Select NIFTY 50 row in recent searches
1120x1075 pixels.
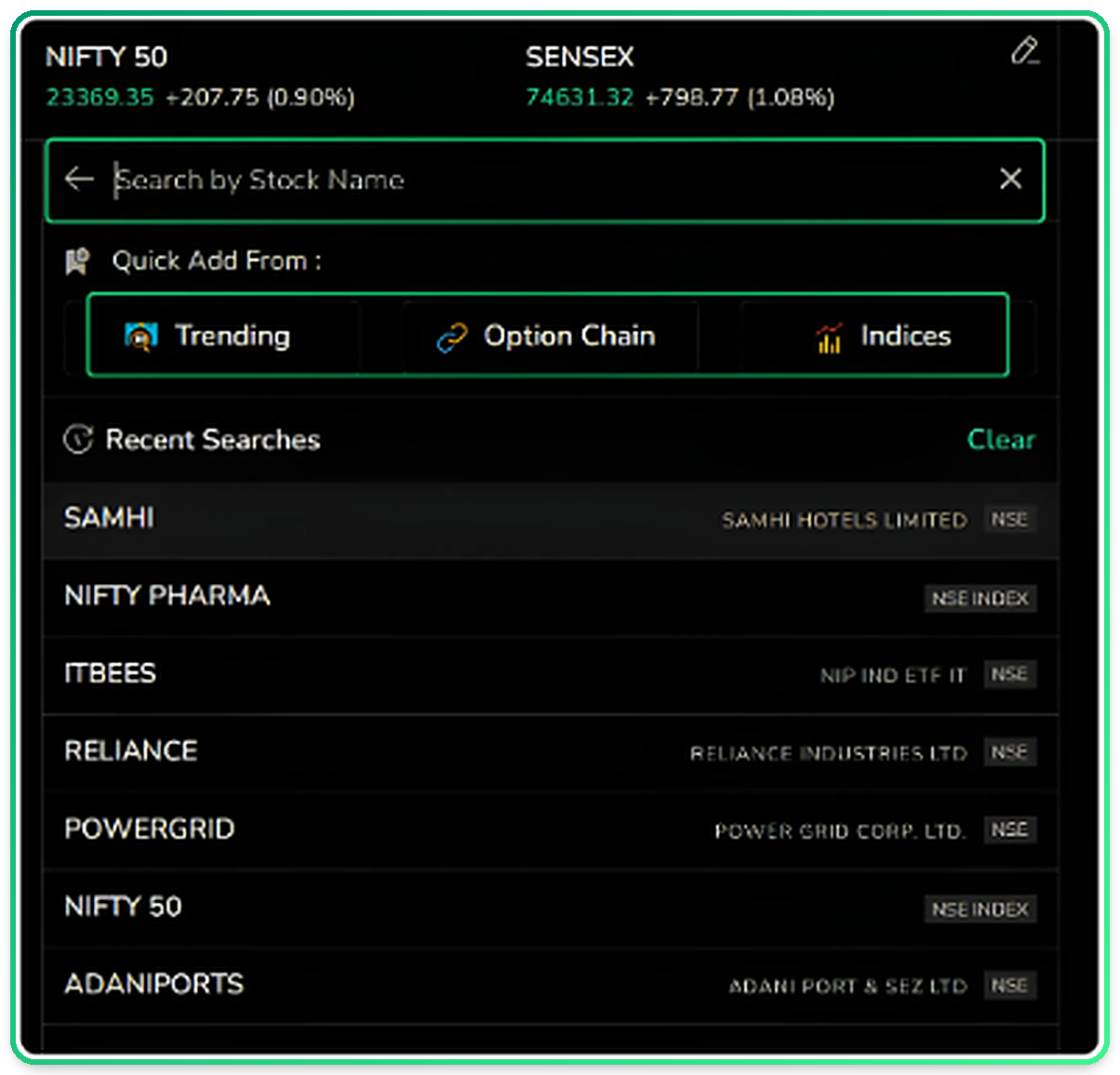[x=550, y=908]
